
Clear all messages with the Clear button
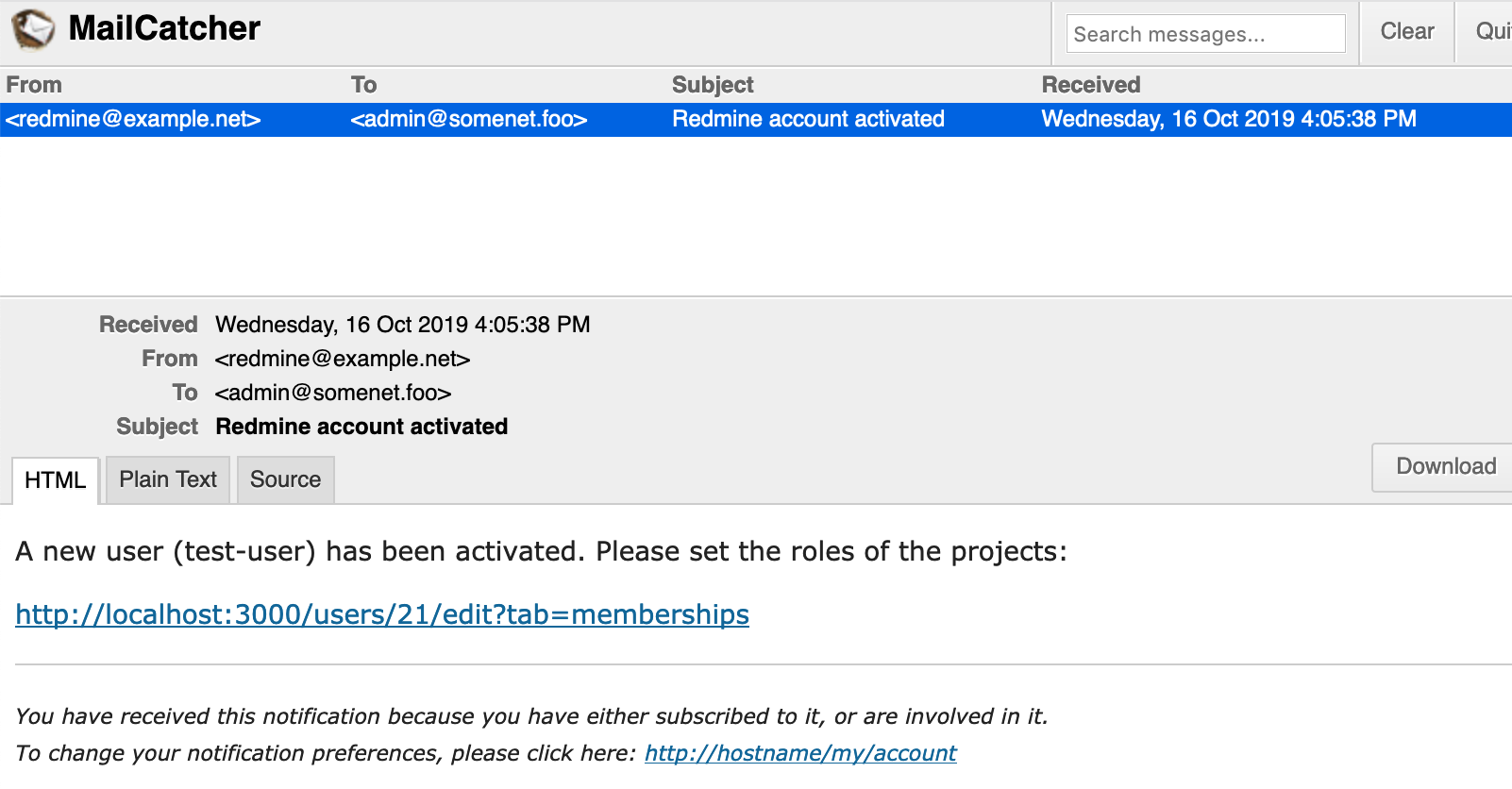1407,32
